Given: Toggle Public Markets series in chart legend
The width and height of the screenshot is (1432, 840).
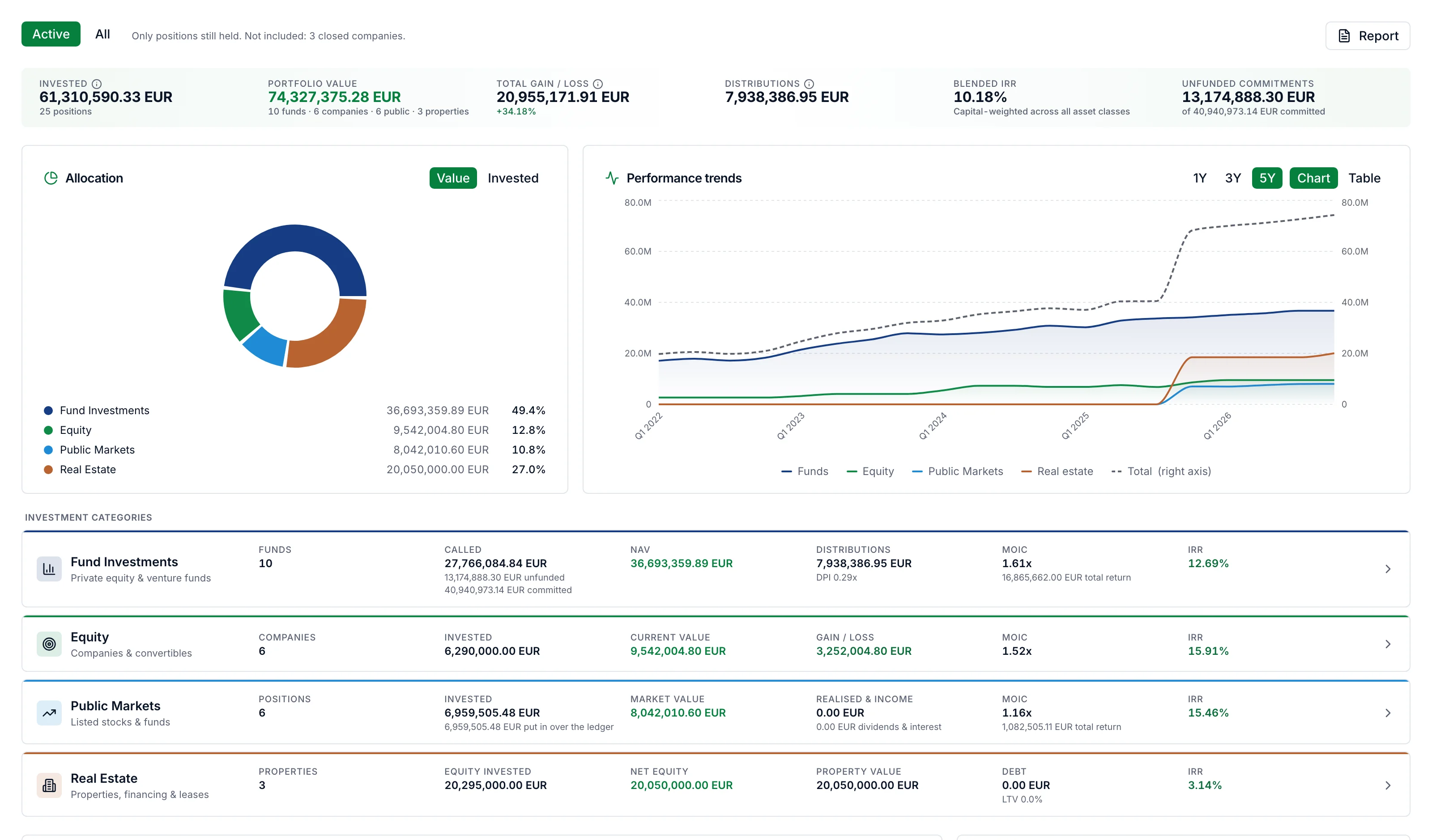Looking at the screenshot, I should click(x=958, y=471).
